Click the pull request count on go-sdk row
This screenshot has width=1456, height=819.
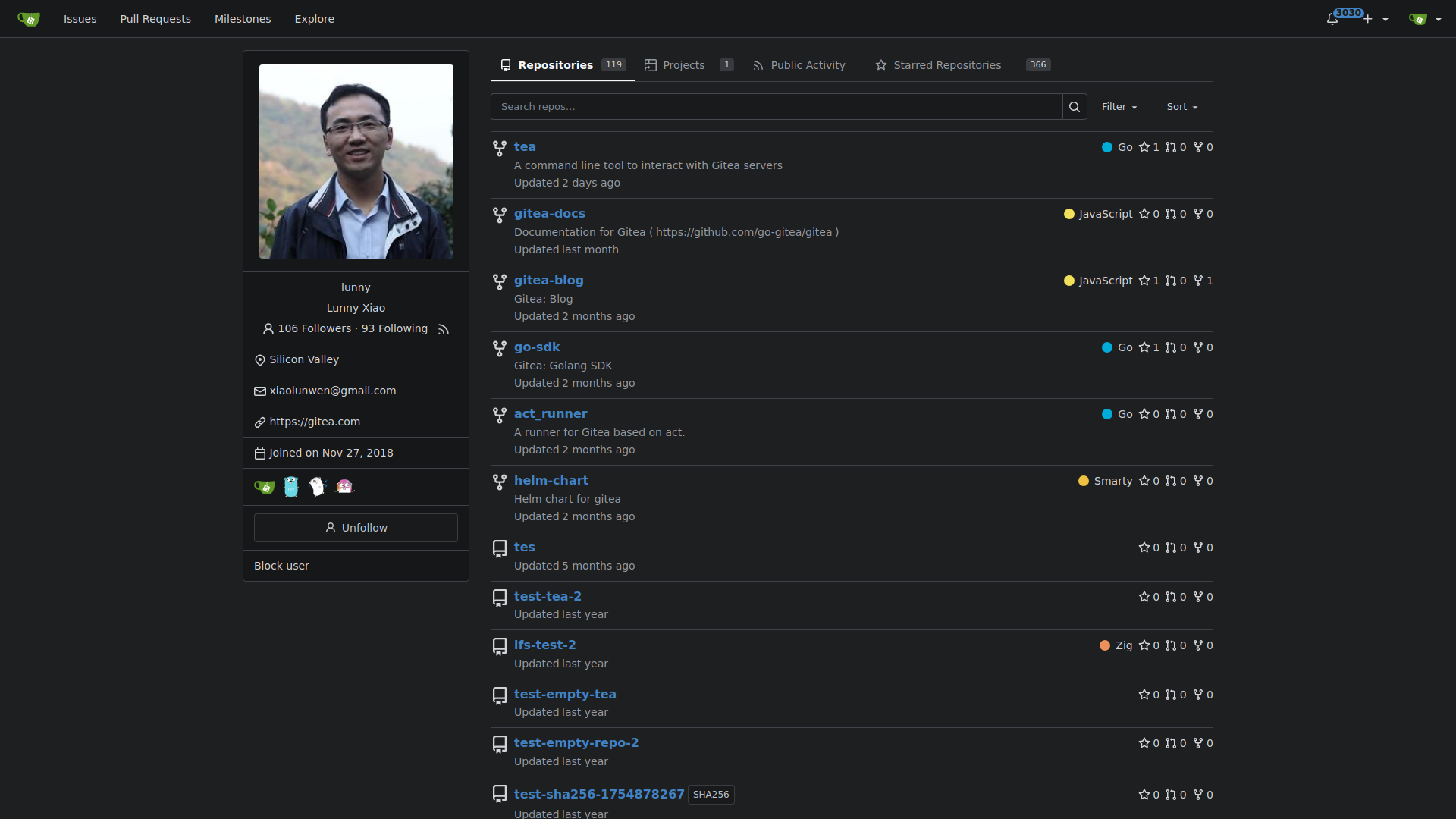[x=1176, y=347]
